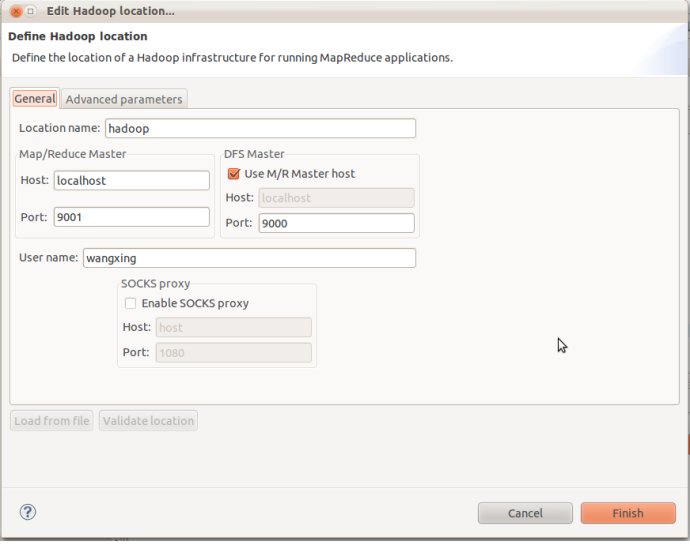Click the Load from file button
Screen dimensions: 690x545
[x=51, y=421]
